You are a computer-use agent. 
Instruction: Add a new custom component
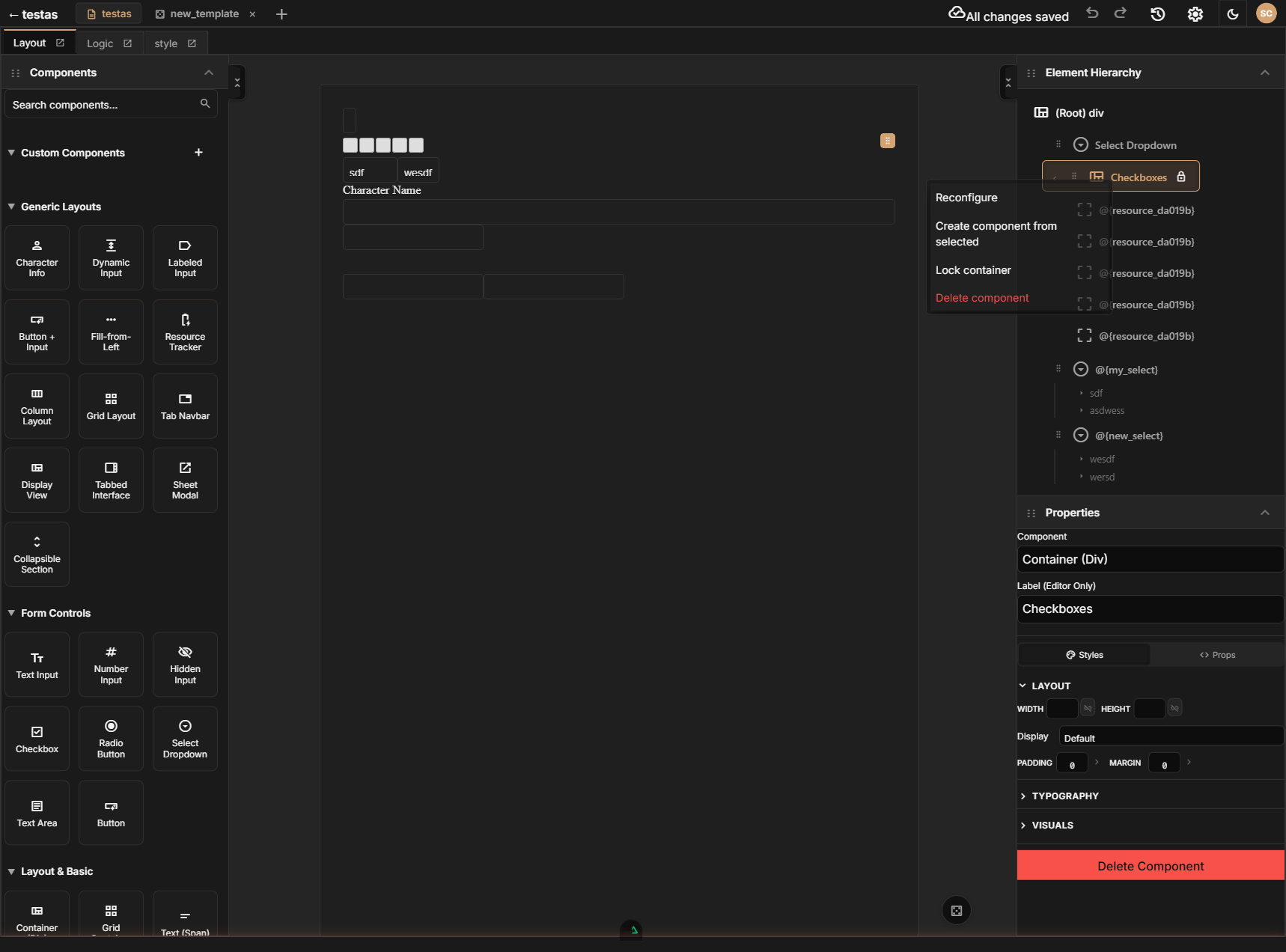tap(198, 152)
